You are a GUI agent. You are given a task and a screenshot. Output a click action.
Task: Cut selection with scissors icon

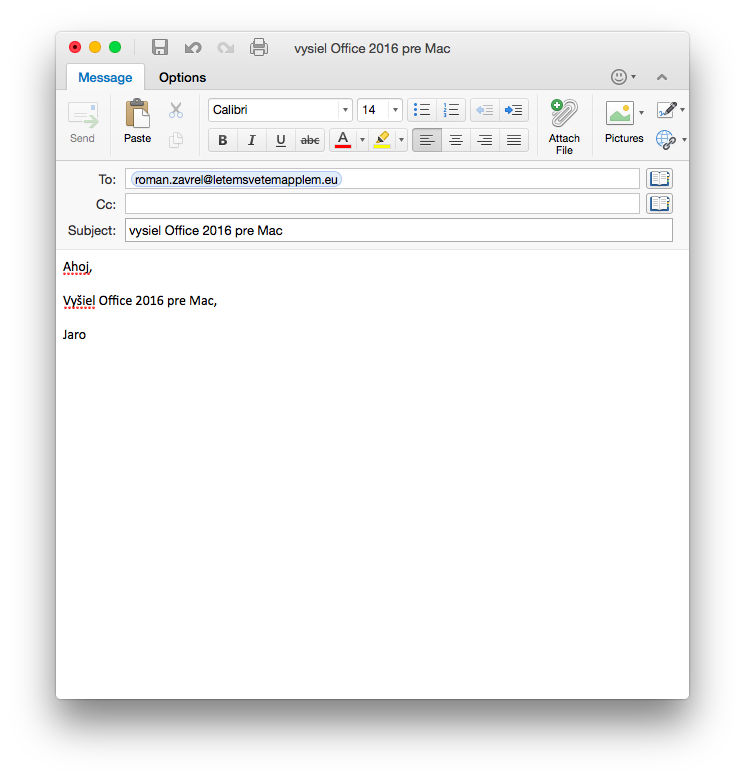point(176,110)
